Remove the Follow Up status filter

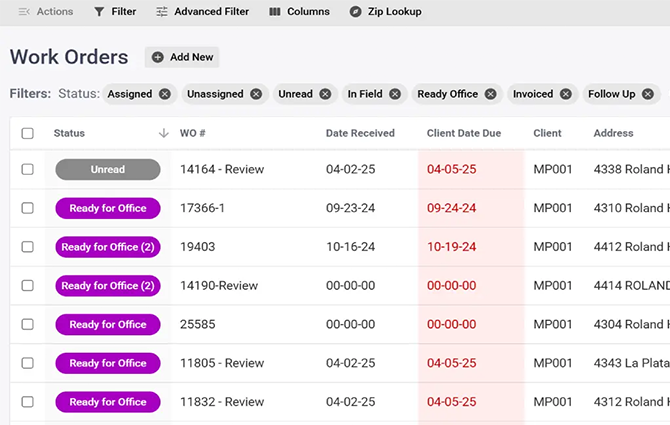pos(648,94)
